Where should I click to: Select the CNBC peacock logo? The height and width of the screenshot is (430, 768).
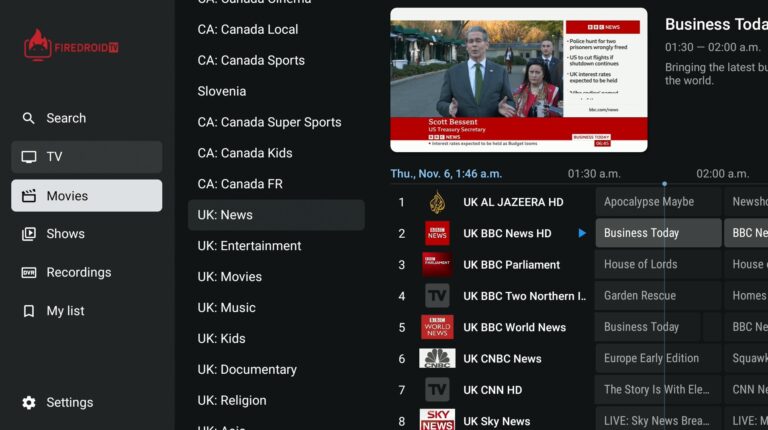[437, 358]
